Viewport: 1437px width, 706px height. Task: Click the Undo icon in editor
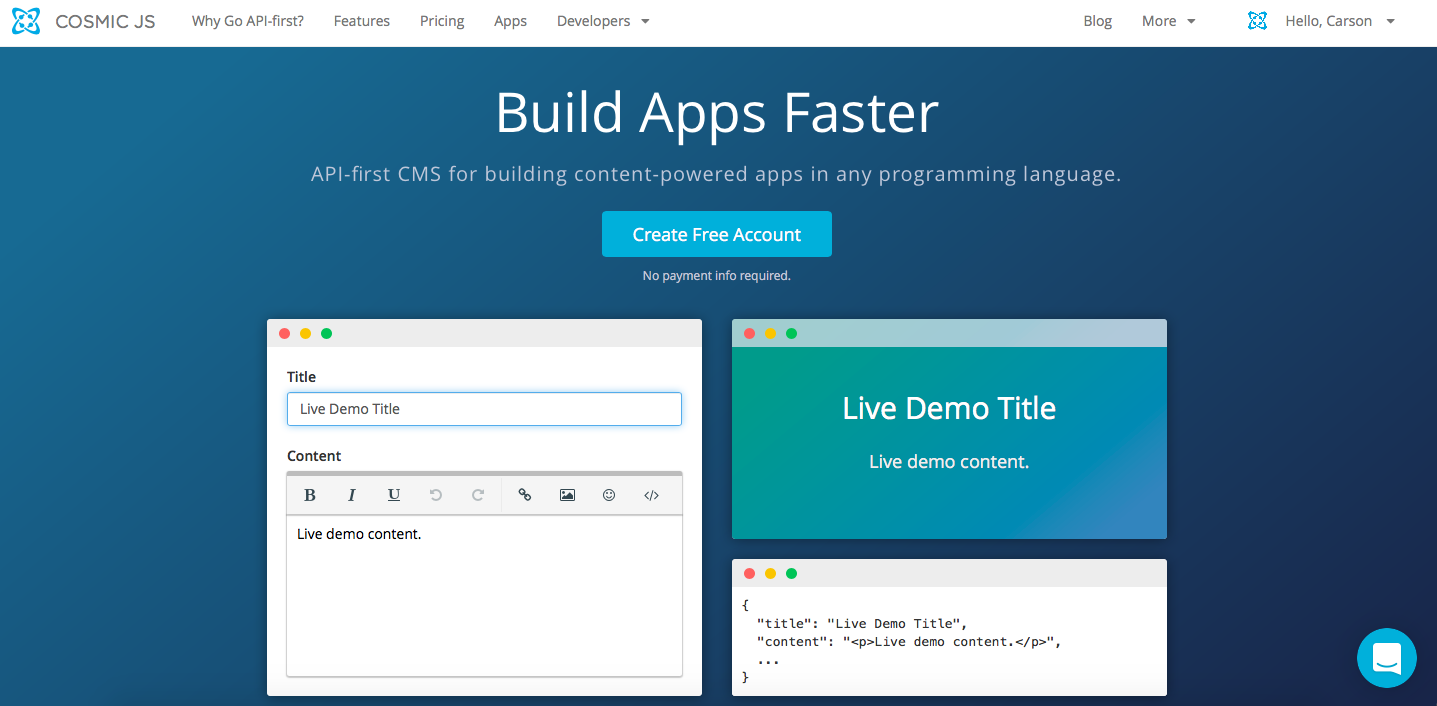click(x=436, y=495)
